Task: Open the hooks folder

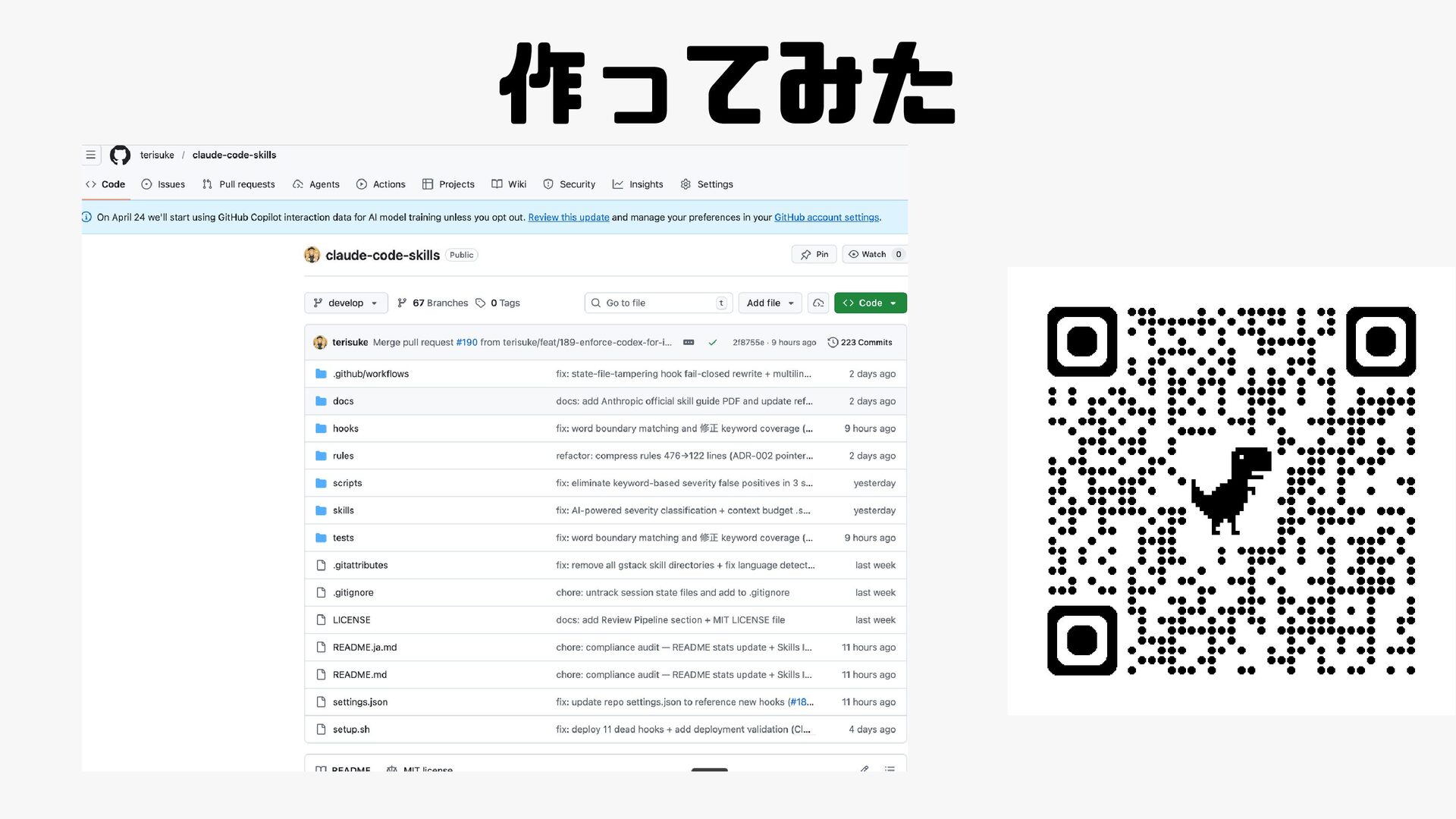Action: coord(345,428)
